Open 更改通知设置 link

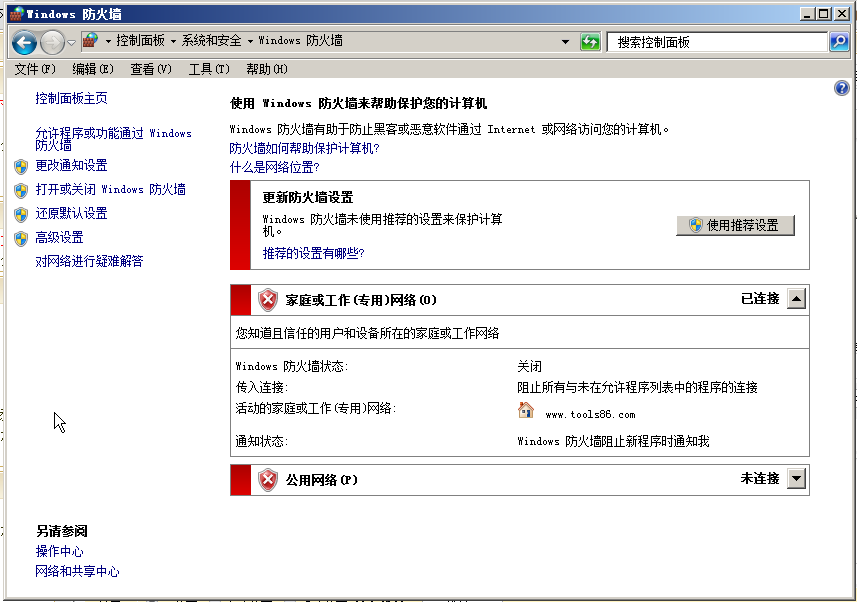71,166
